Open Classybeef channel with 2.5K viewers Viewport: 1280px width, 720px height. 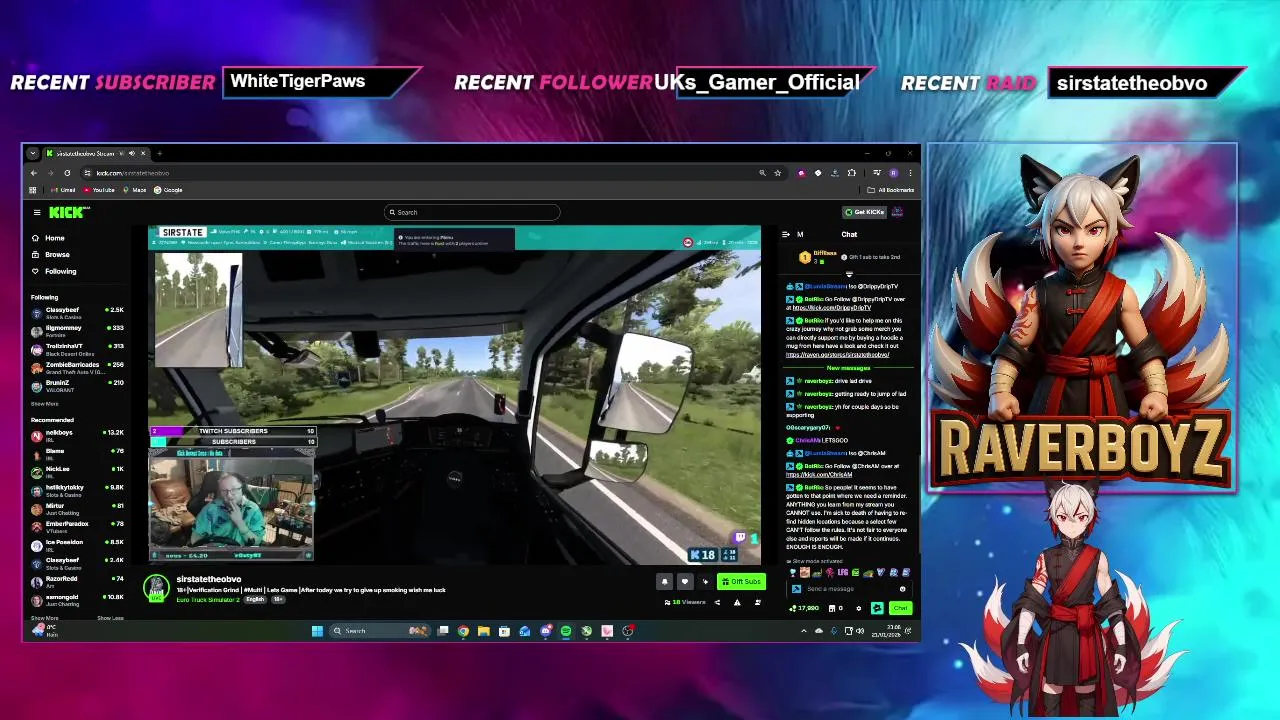pos(78,312)
